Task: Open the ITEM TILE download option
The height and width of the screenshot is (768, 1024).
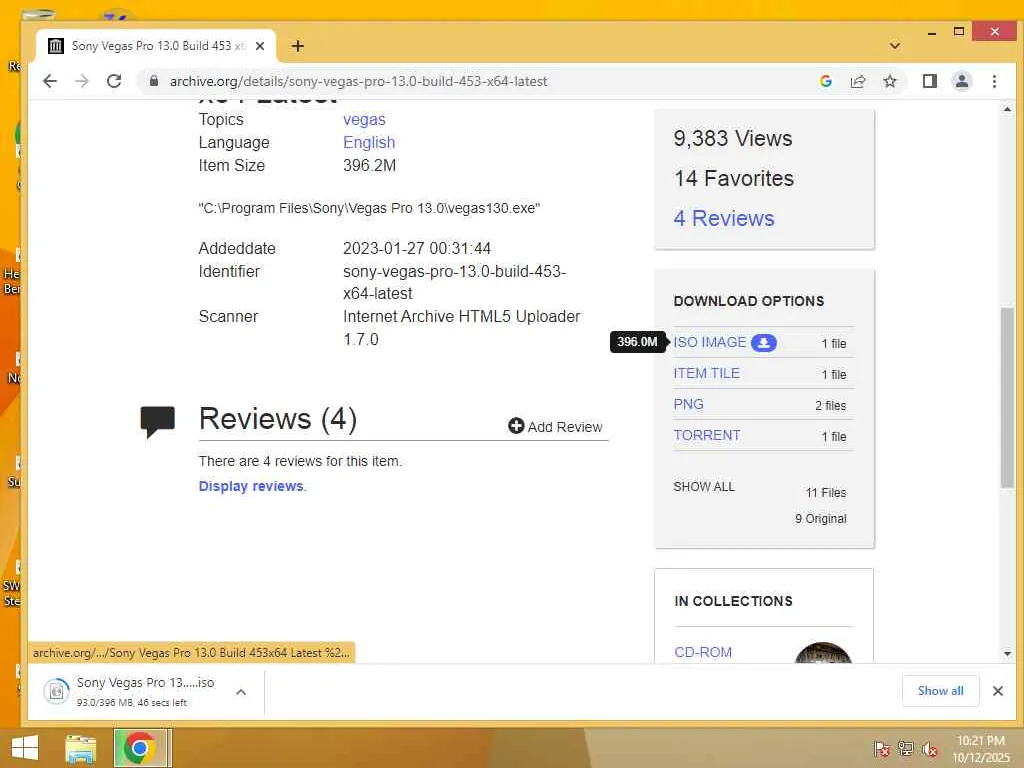Action: [707, 373]
